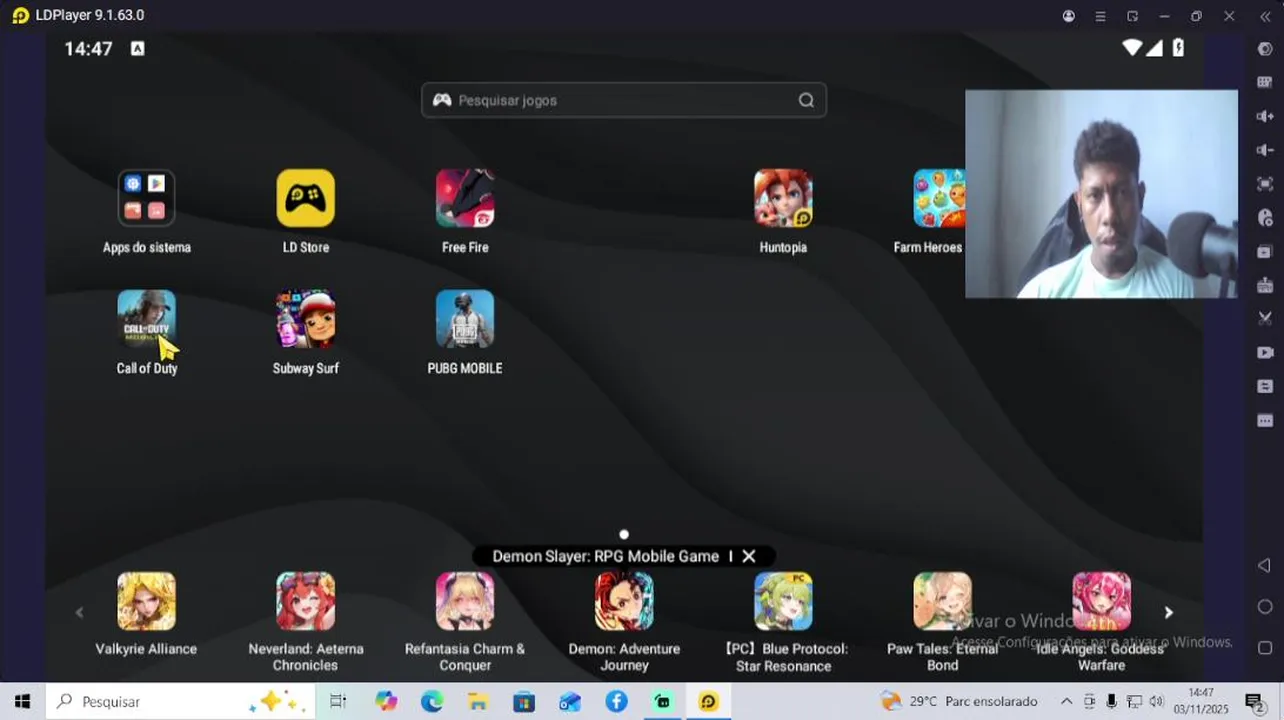
Task: Open the Windows volume control
Action: click(x=1156, y=701)
